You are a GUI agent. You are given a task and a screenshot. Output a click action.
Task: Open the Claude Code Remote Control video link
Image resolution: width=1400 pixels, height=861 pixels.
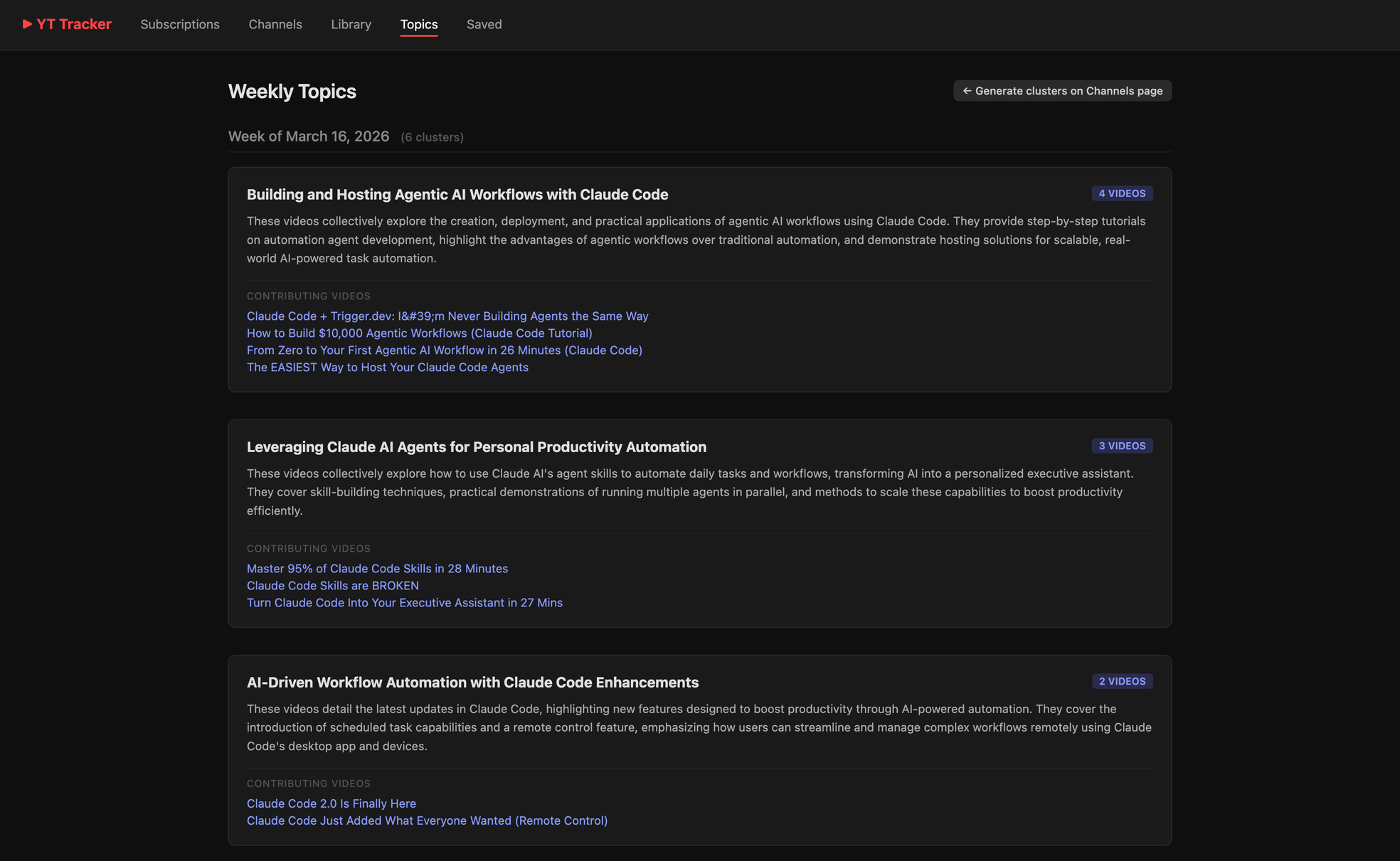tap(428, 820)
